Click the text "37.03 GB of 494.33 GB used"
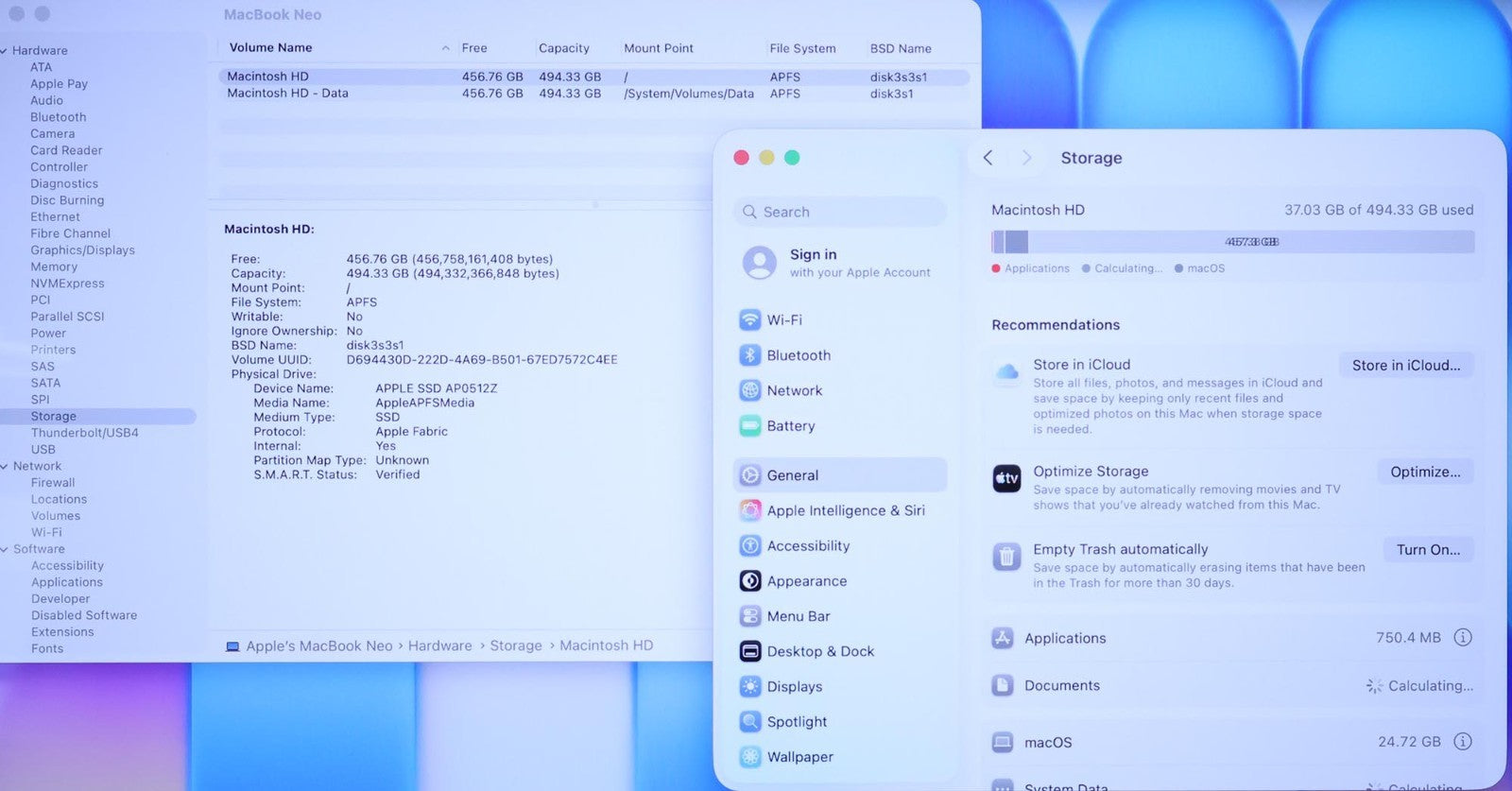The image size is (1512, 791). 1379,210
